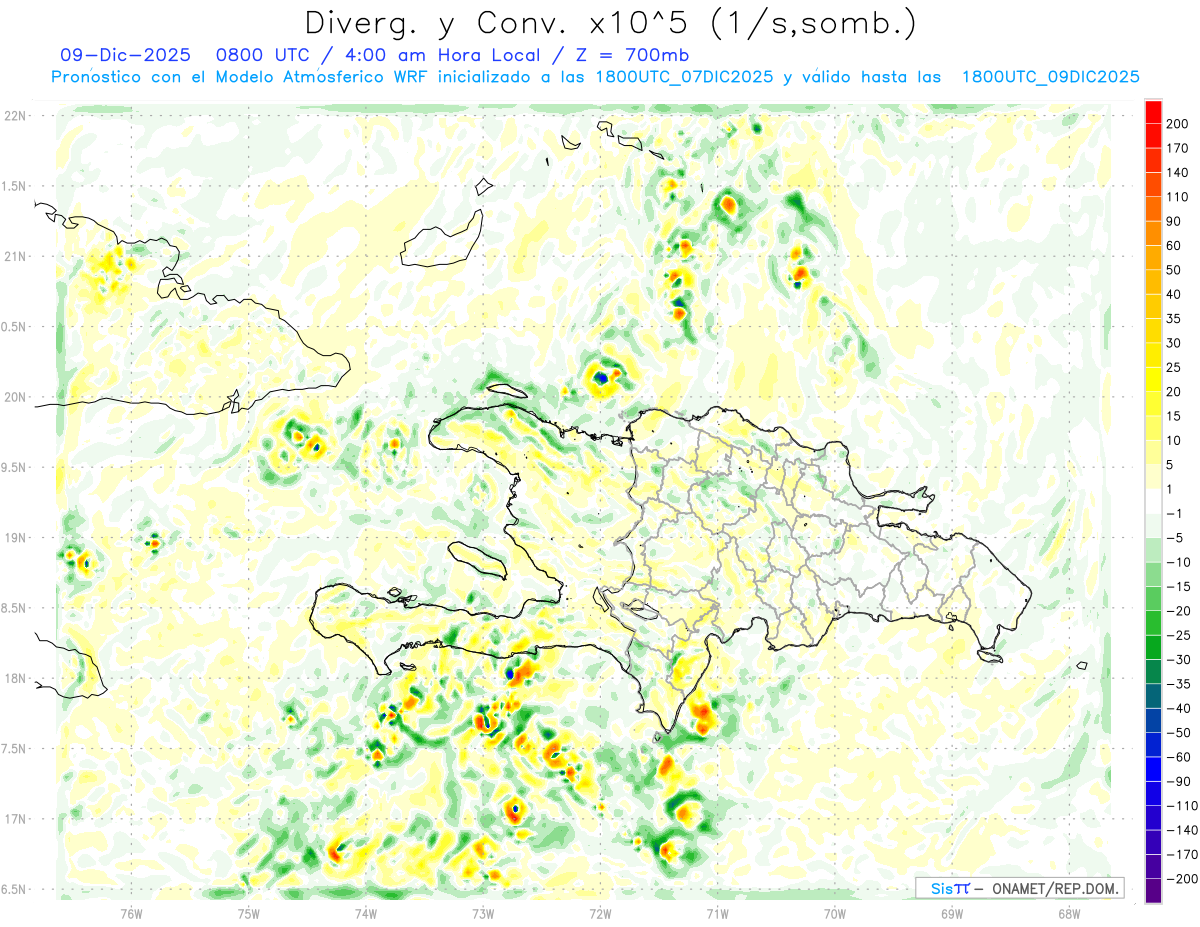Screen dimensions: 1200x927
Task: Click the 9.5N latitude label
Action: coord(15,467)
